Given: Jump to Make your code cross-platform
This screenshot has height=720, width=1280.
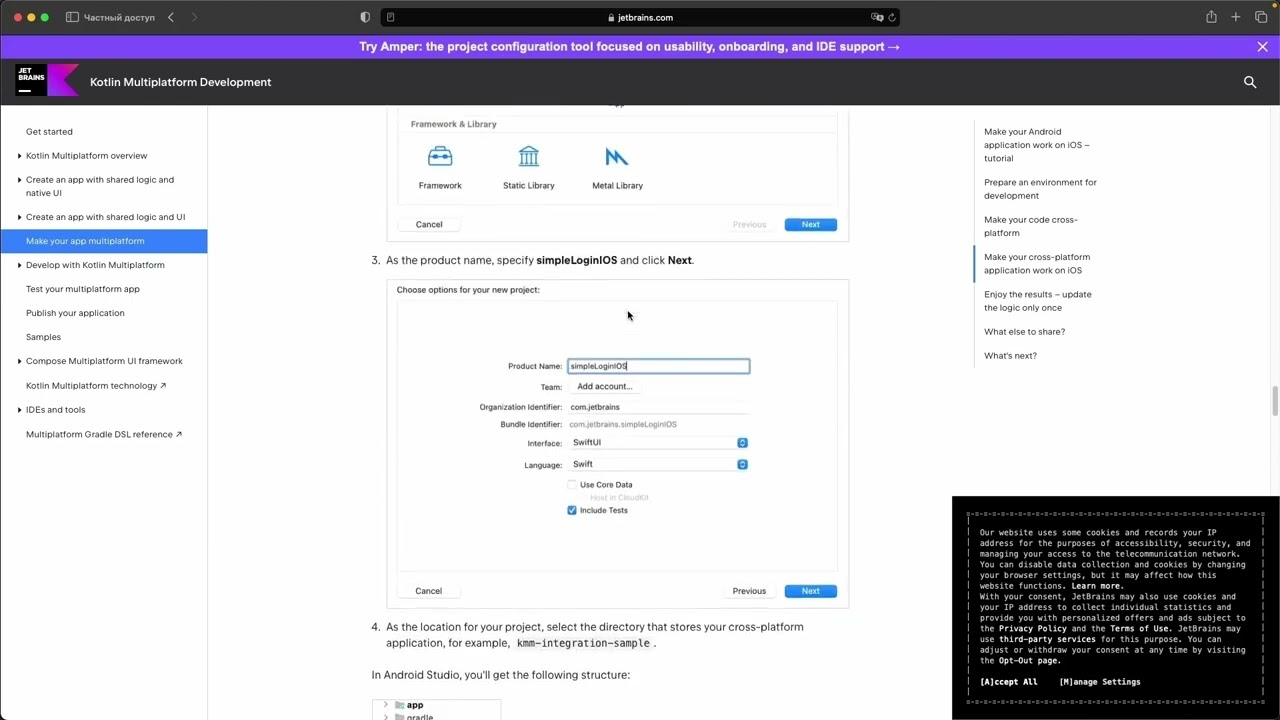Looking at the screenshot, I should point(1030,226).
